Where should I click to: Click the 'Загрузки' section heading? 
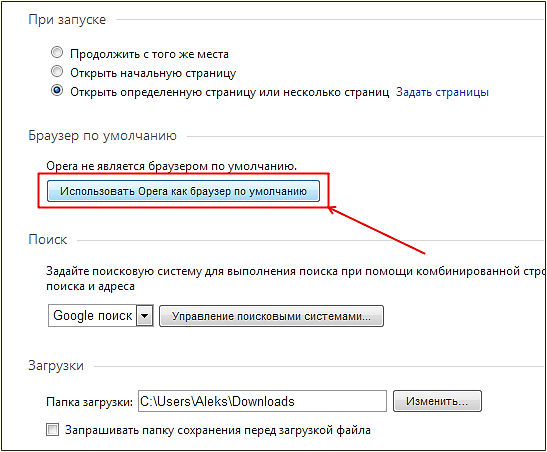point(56,366)
